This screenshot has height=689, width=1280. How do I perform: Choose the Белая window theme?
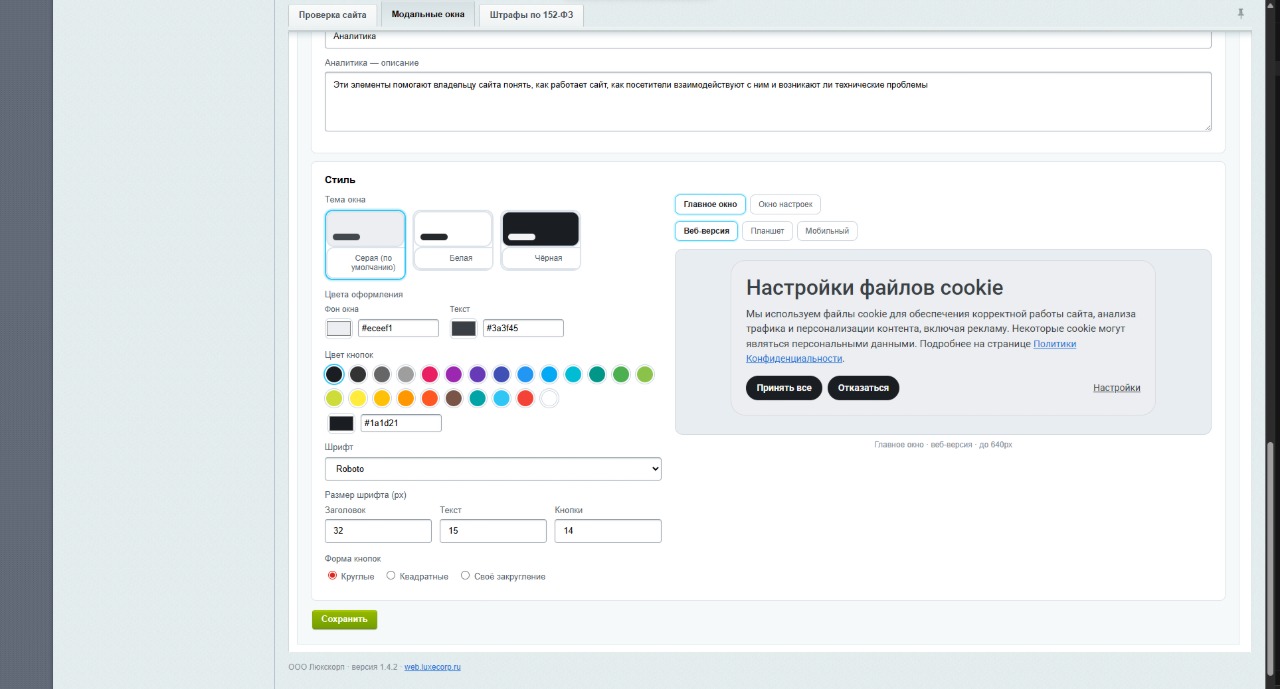tap(453, 240)
